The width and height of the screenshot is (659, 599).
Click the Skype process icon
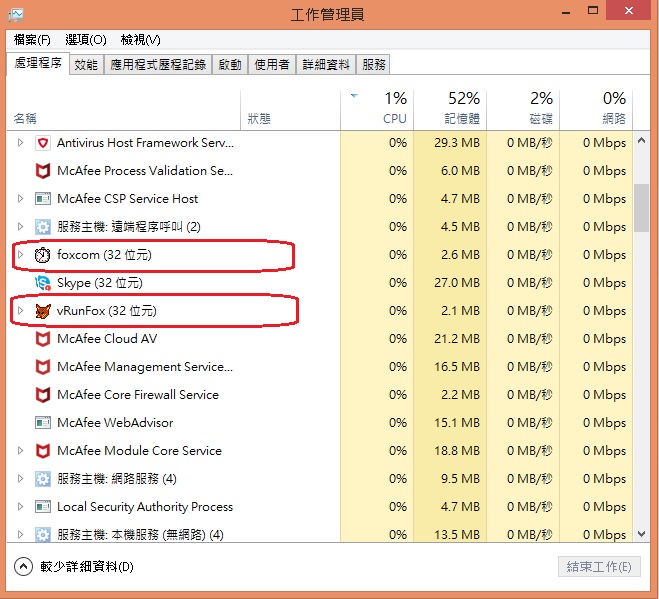tap(42, 283)
